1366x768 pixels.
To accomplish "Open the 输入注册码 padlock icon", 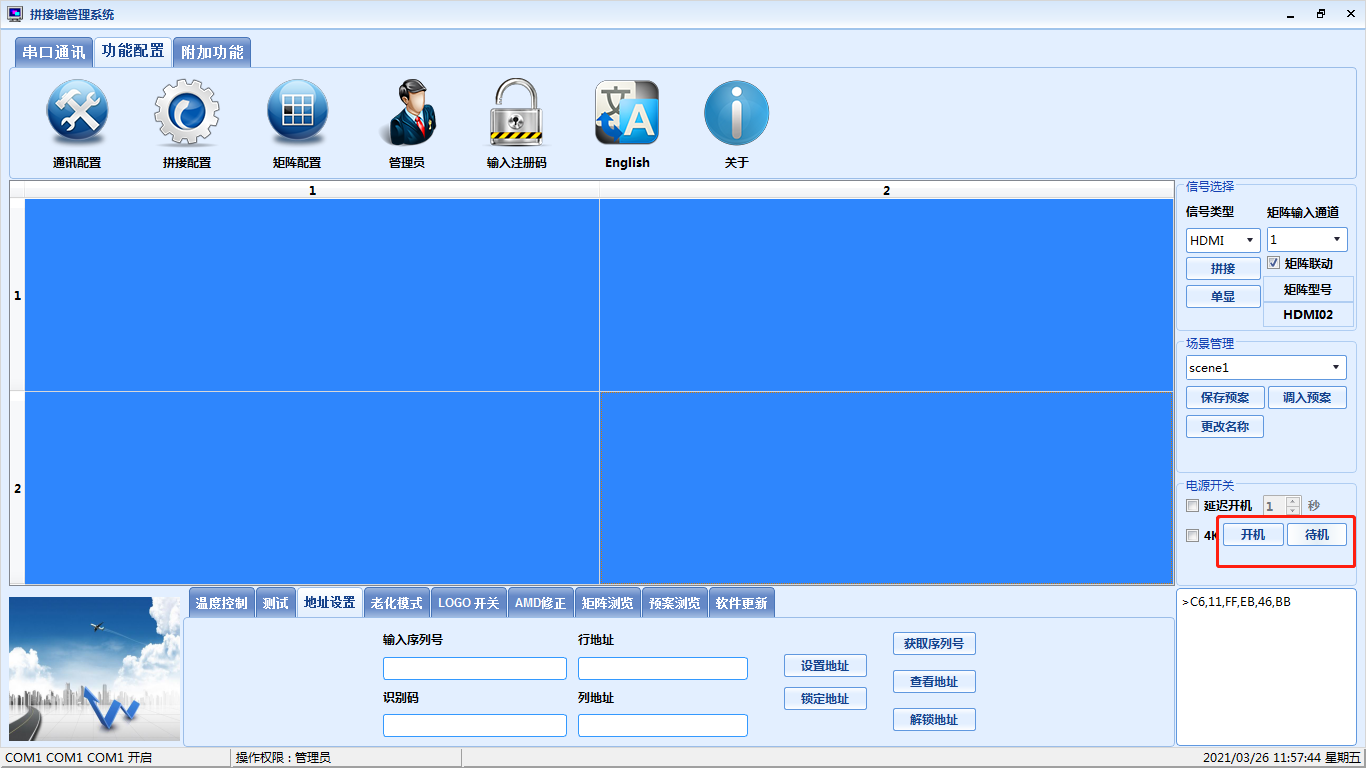I will pos(516,113).
